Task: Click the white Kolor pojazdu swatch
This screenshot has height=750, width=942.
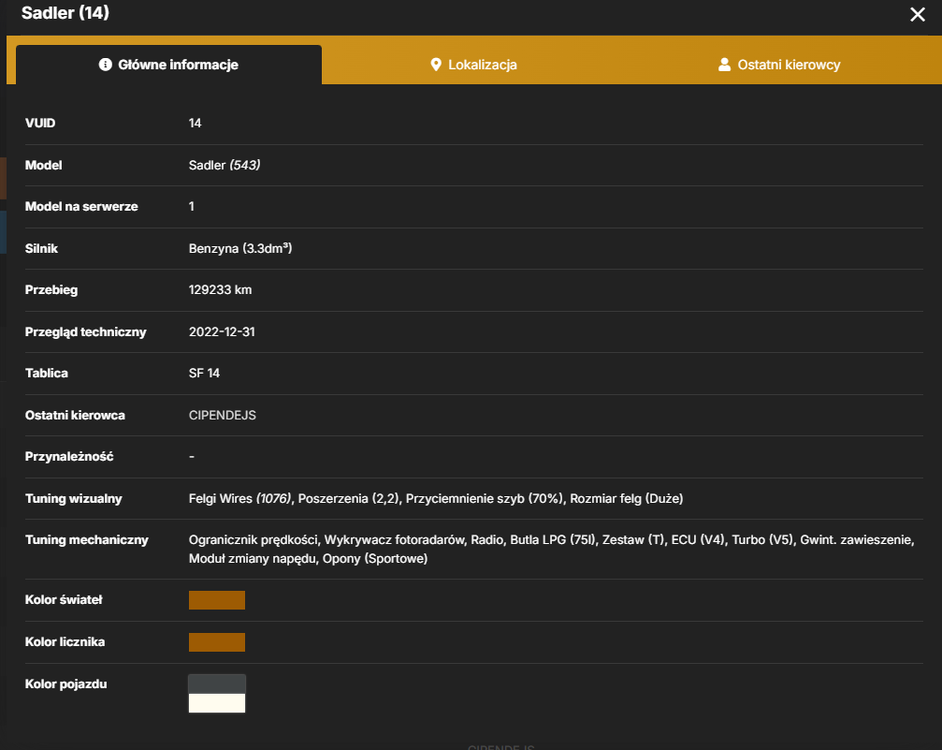Action: (217, 703)
